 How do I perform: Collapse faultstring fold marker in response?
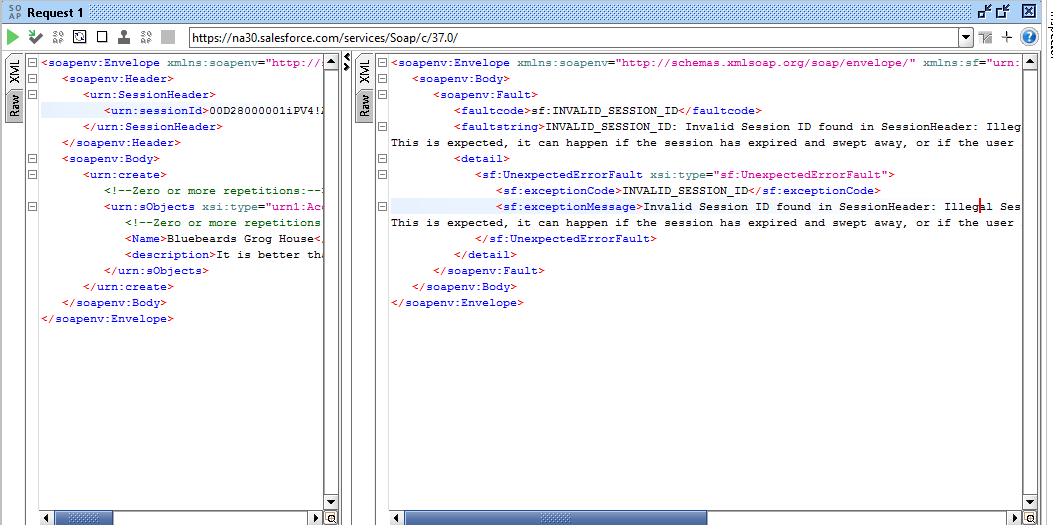pos(382,126)
